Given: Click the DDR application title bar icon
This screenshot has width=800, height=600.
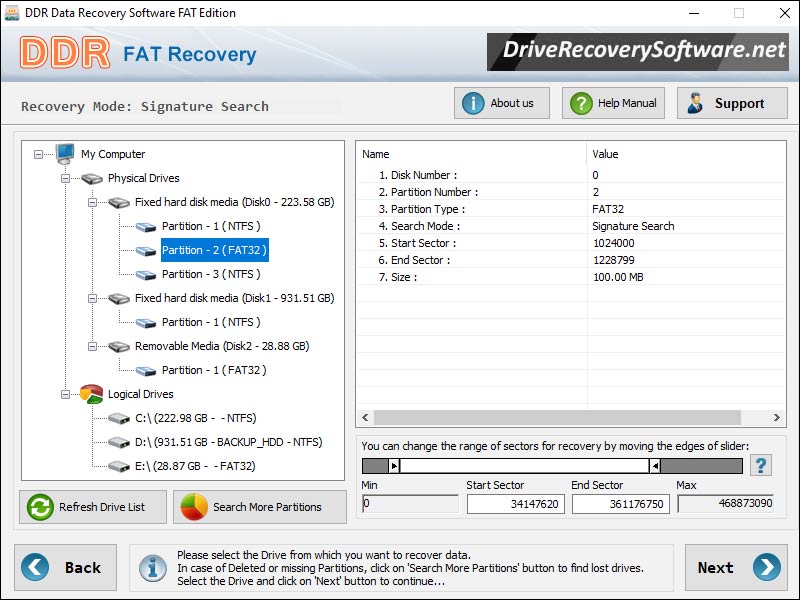Looking at the screenshot, I should point(11,13).
